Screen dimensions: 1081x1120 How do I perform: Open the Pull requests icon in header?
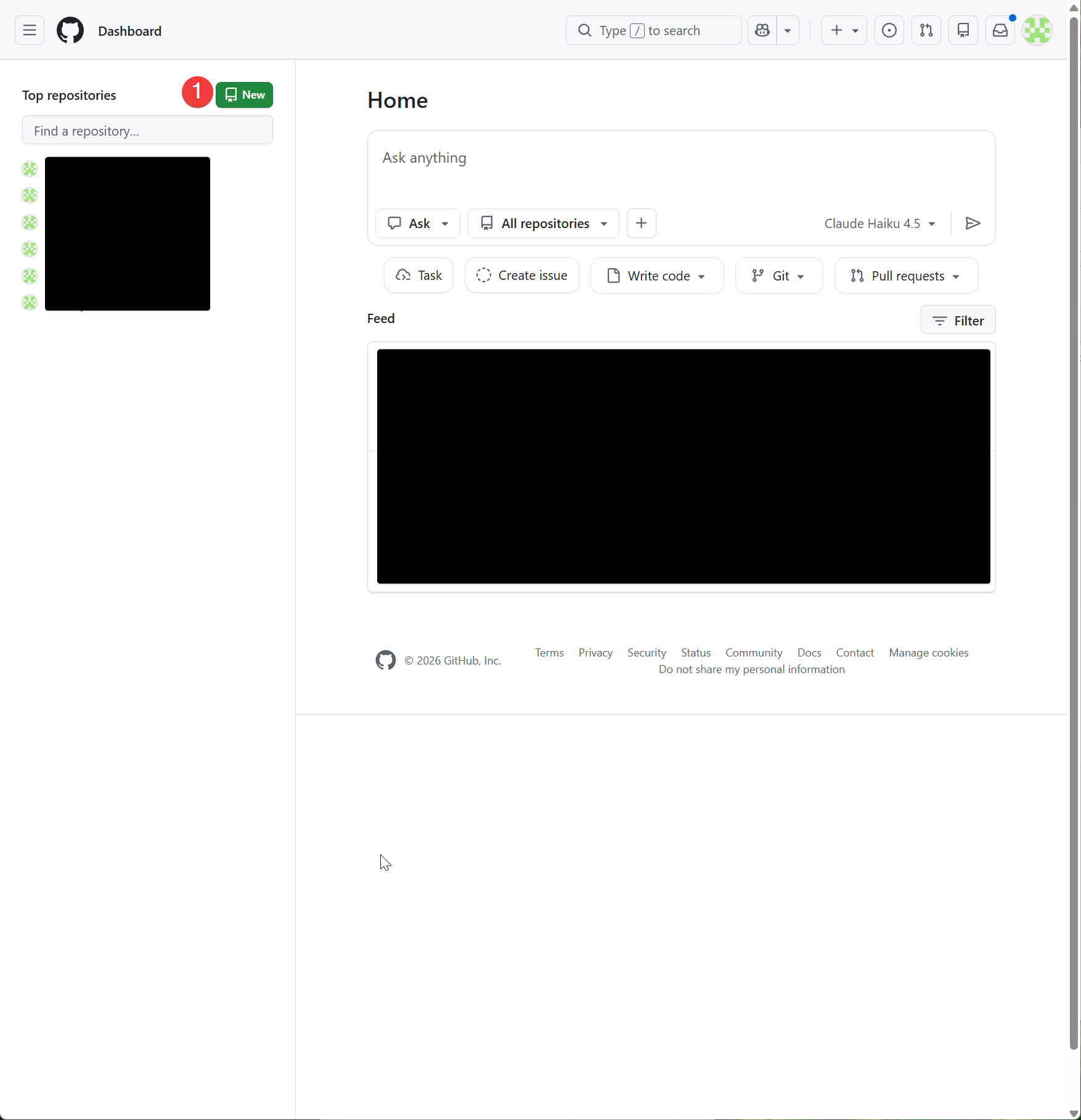click(x=926, y=30)
